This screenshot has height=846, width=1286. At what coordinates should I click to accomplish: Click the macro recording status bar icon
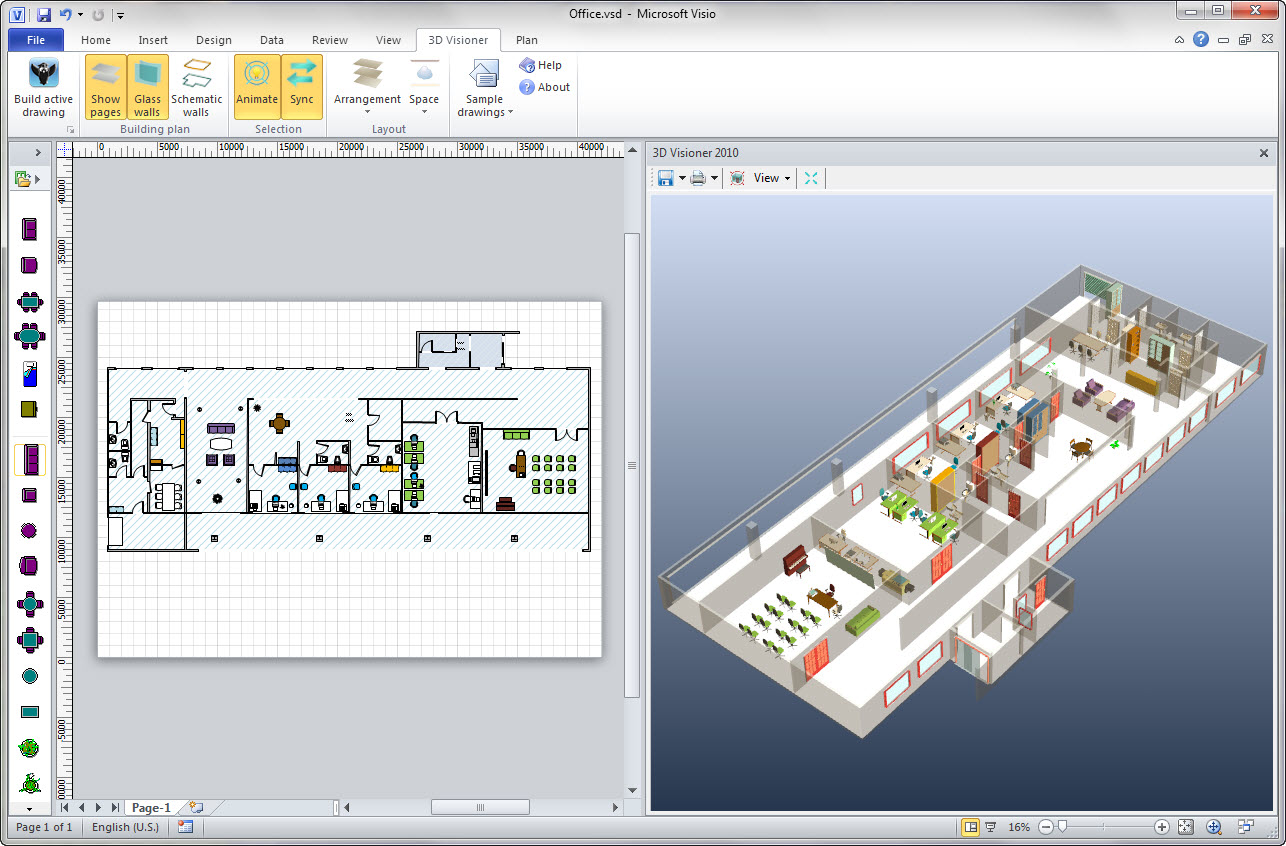(x=185, y=827)
